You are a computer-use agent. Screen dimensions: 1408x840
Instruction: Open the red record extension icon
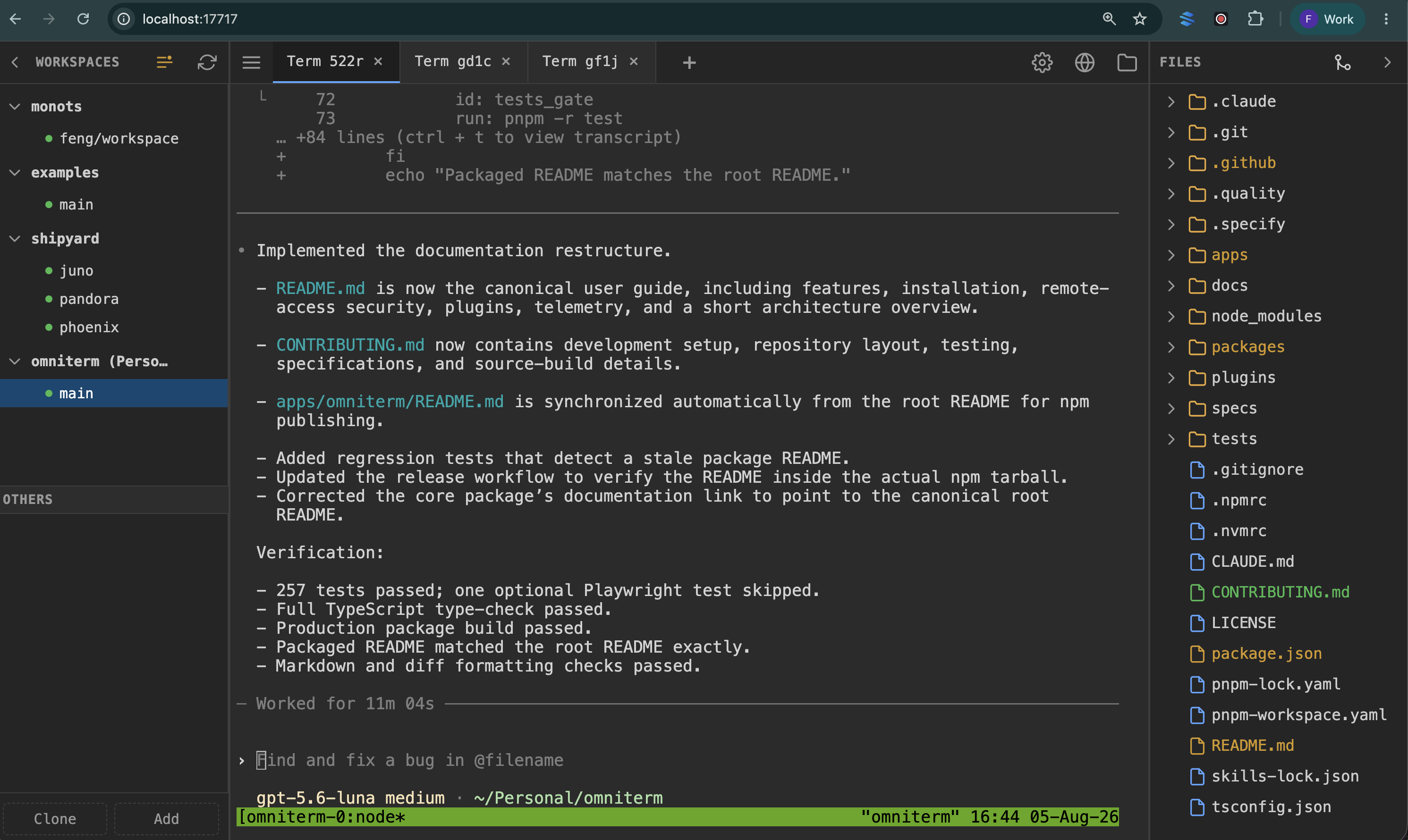point(1221,19)
